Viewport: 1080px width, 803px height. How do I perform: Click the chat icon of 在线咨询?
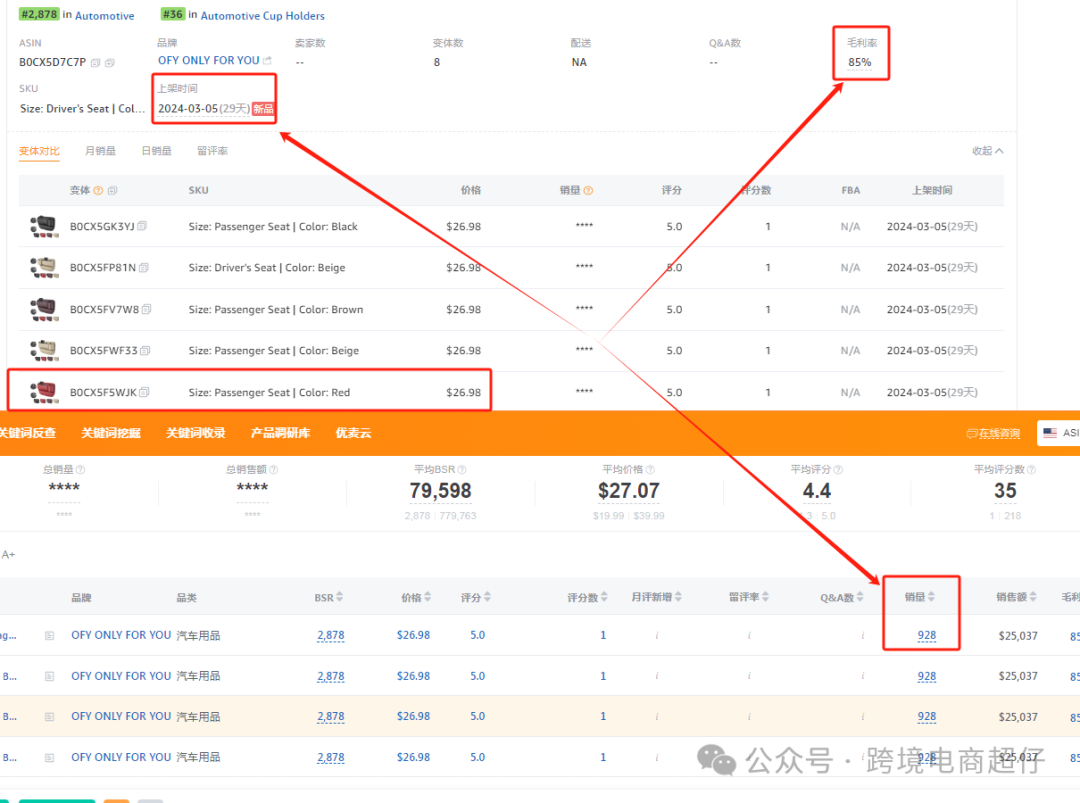pyautogui.click(x=972, y=434)
